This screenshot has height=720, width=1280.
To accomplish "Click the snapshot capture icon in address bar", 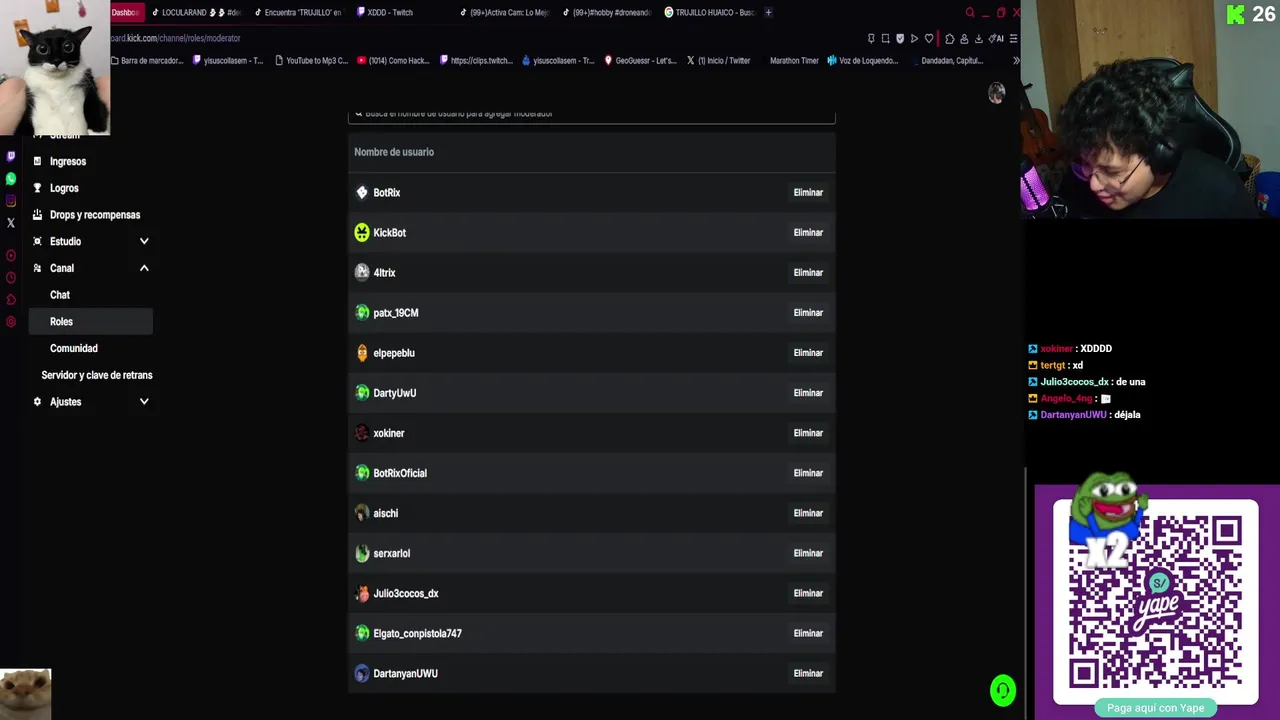I will point(885,39).
